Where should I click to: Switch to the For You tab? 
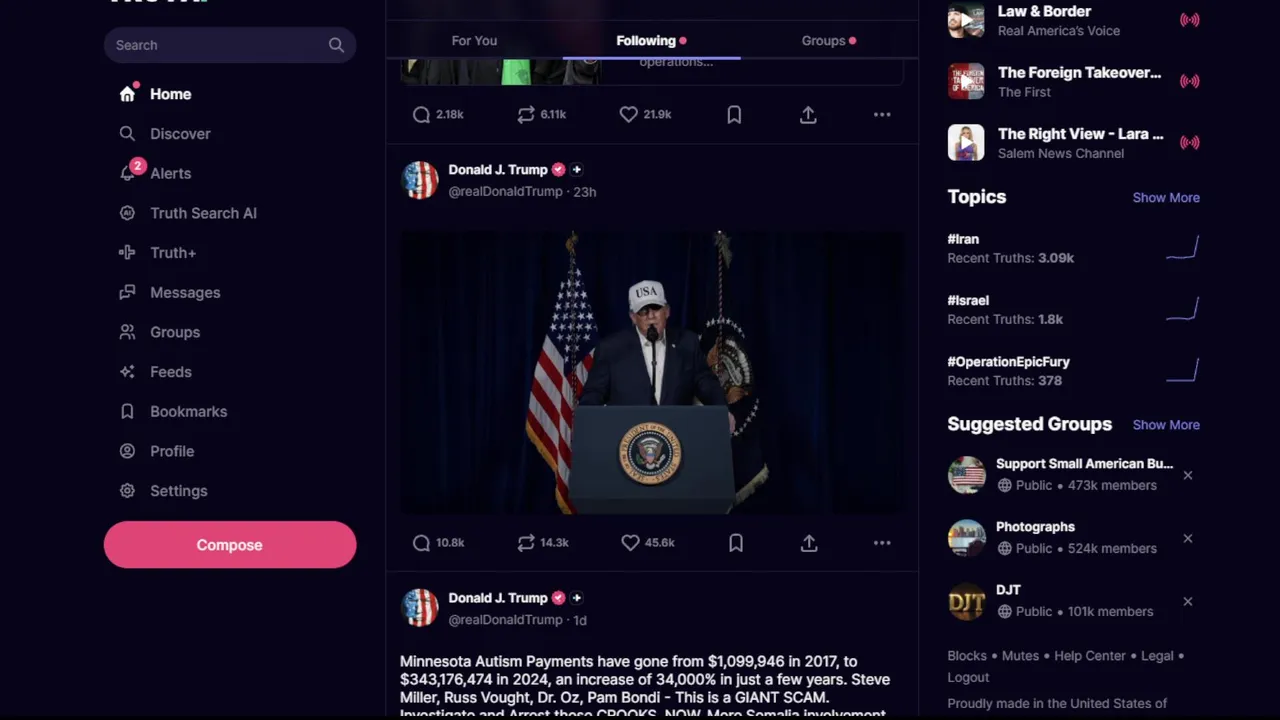pos(474,41)
